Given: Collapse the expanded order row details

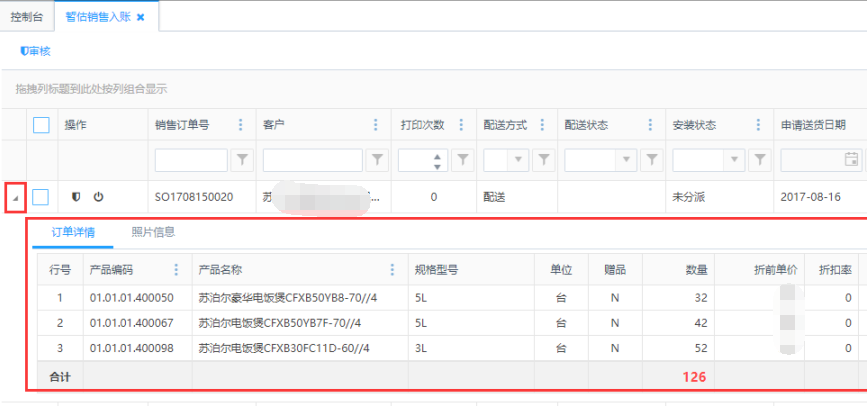Looking at the screenshot, I should pos(15,197).
